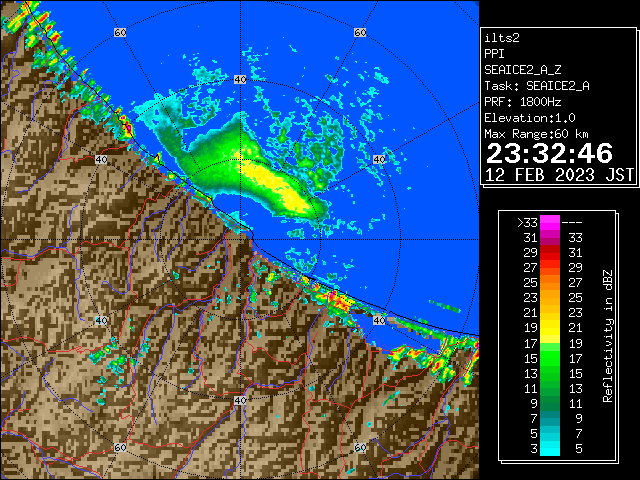
Task: Click the 40 km label over northeast sea
Action: [379, 159]
